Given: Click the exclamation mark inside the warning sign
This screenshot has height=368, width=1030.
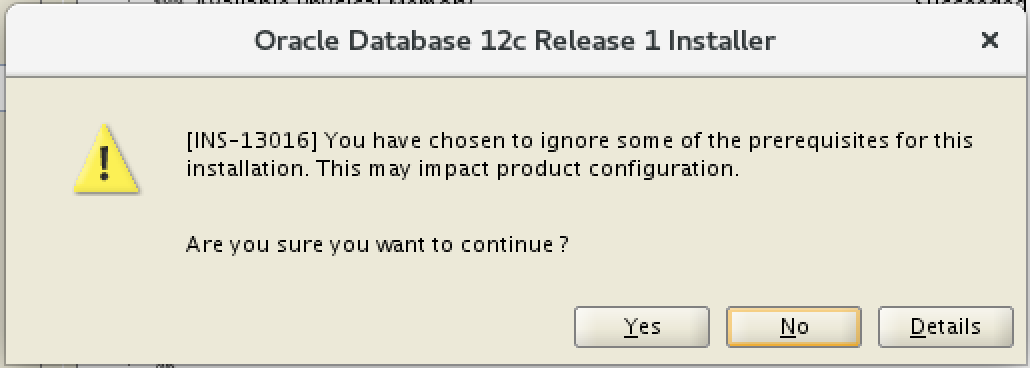Looking at the screenshot, I should coord(105,164).
